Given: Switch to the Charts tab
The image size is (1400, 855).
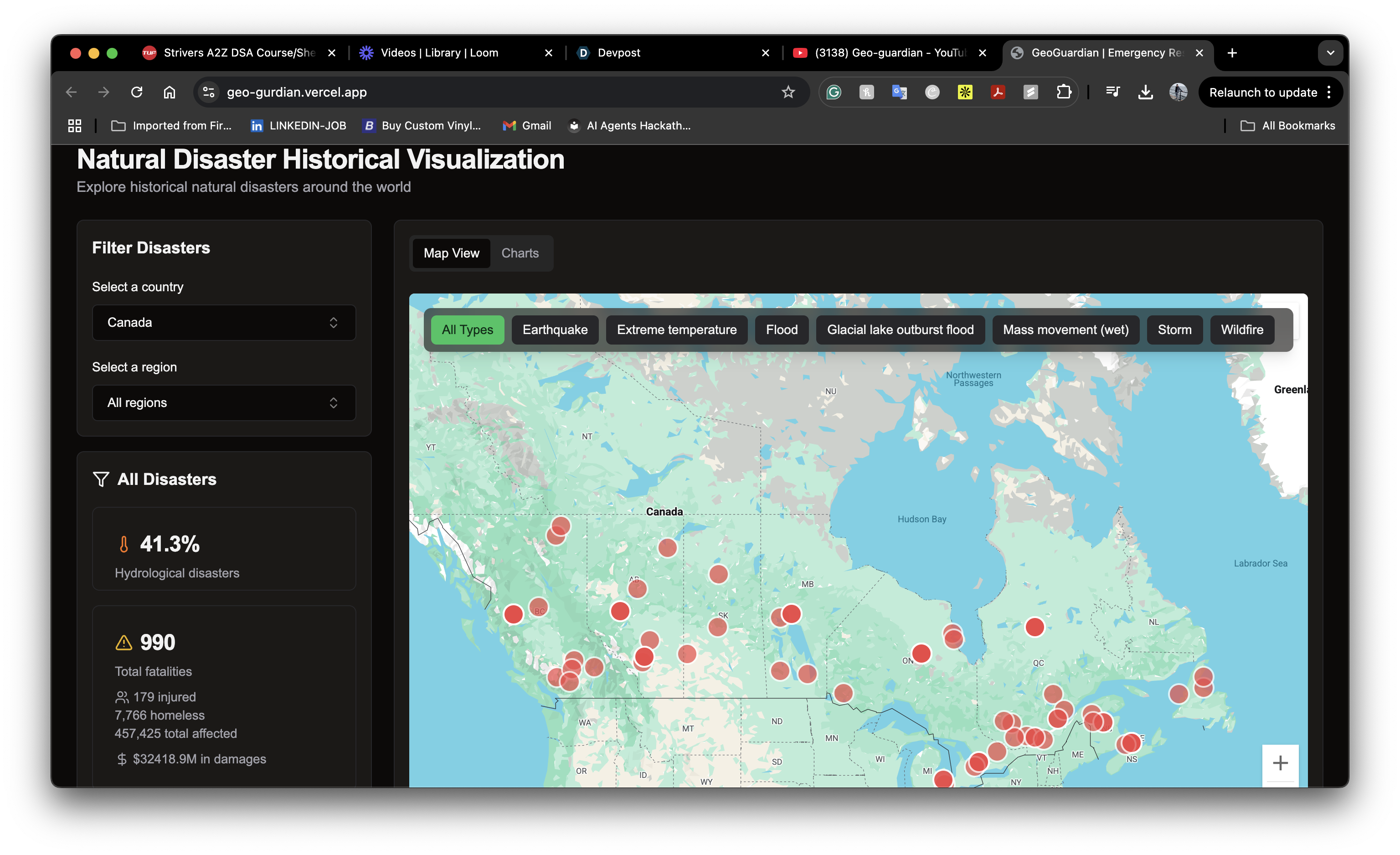Looking at the screenshot, I should 520,253.
